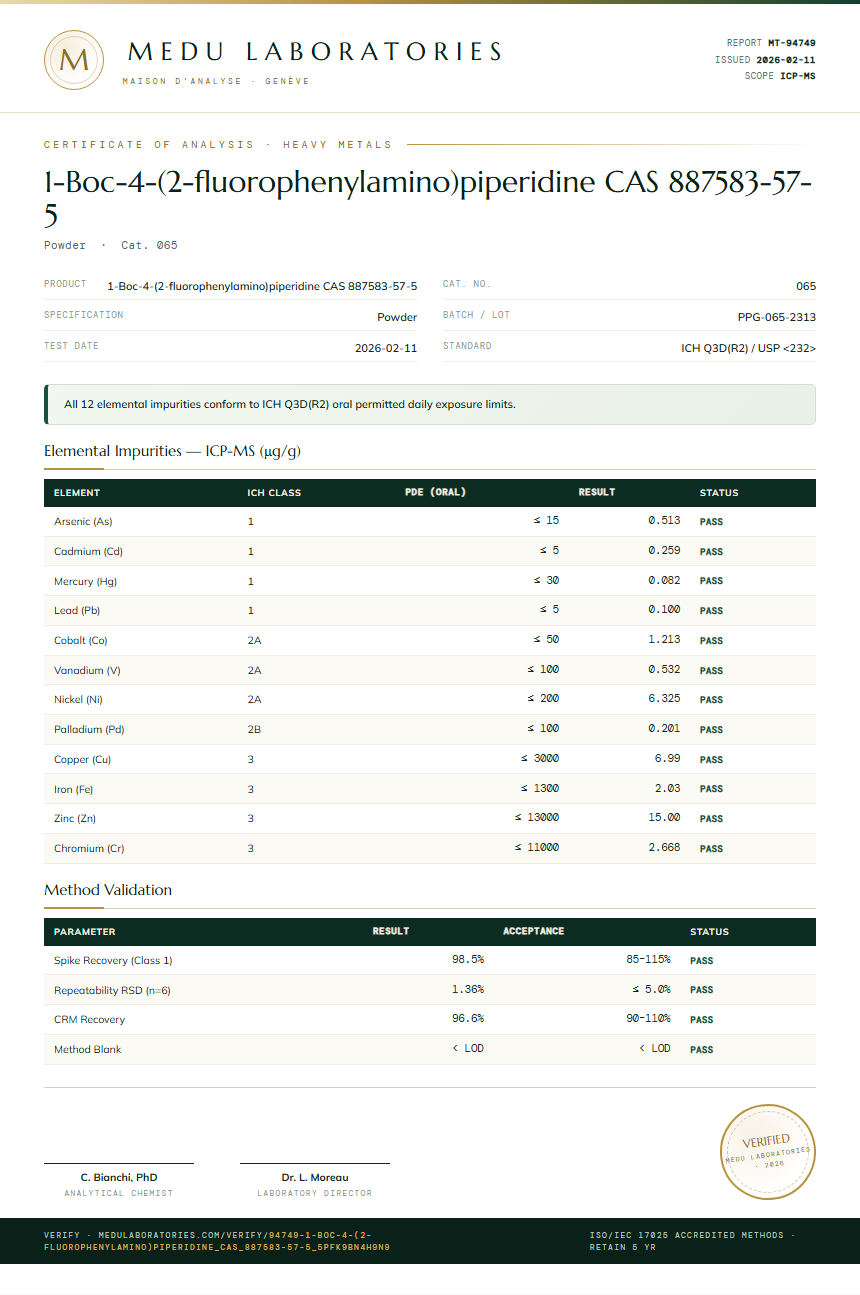Screen dimensions: 860x1295
Task: Click the Spike Recovery (Class 1) parameter
Action: (x=113, y=961)
